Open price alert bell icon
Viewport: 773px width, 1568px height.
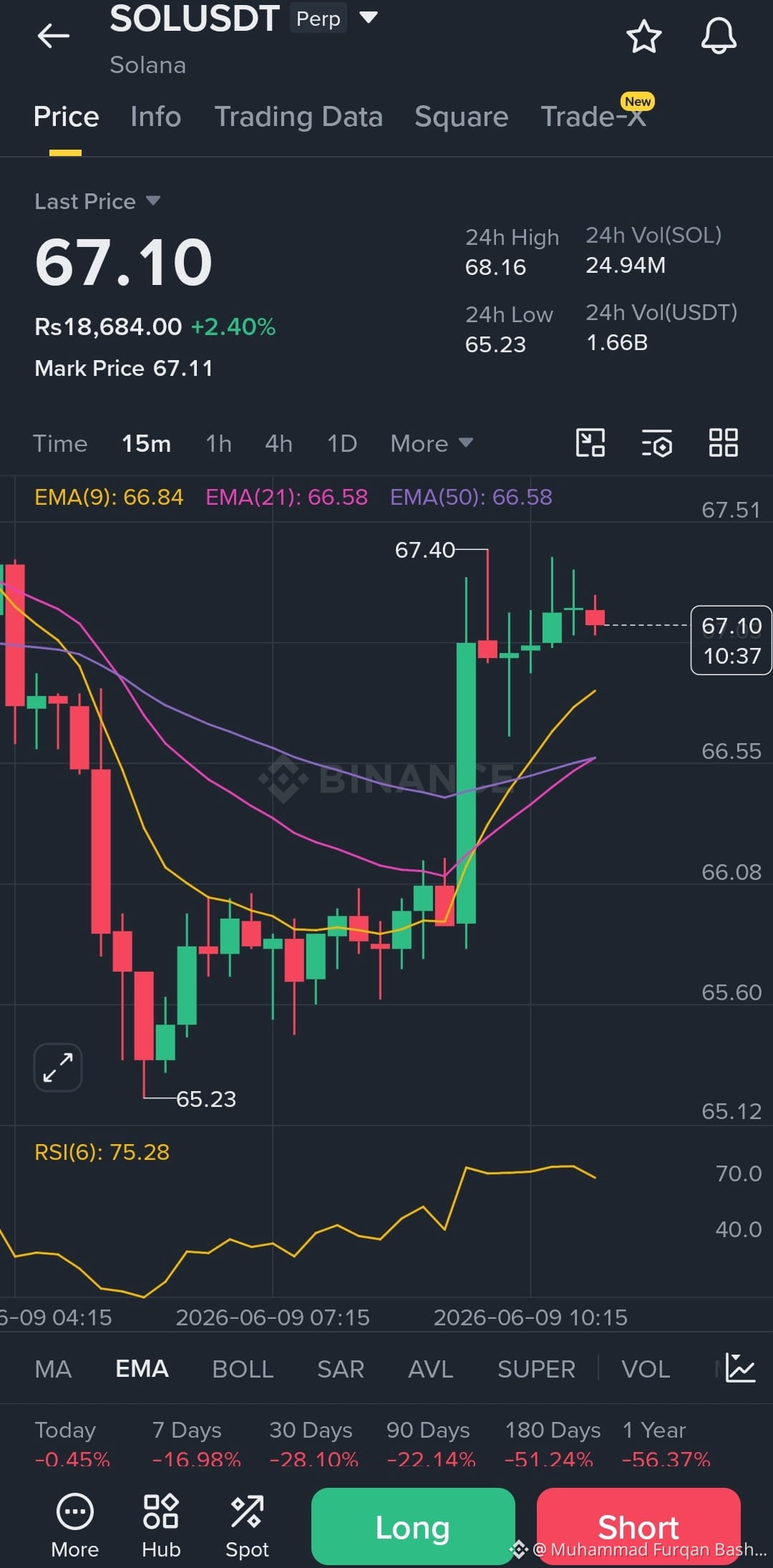tap(719, 36)
